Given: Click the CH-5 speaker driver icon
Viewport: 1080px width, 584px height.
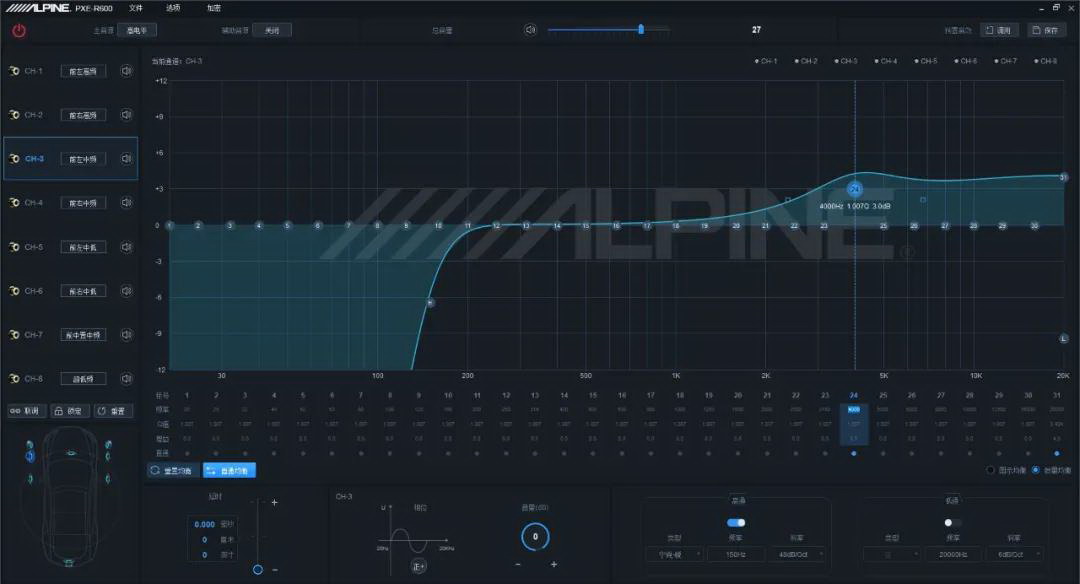Looking at the screenshot, I should (x=14, y=247).
